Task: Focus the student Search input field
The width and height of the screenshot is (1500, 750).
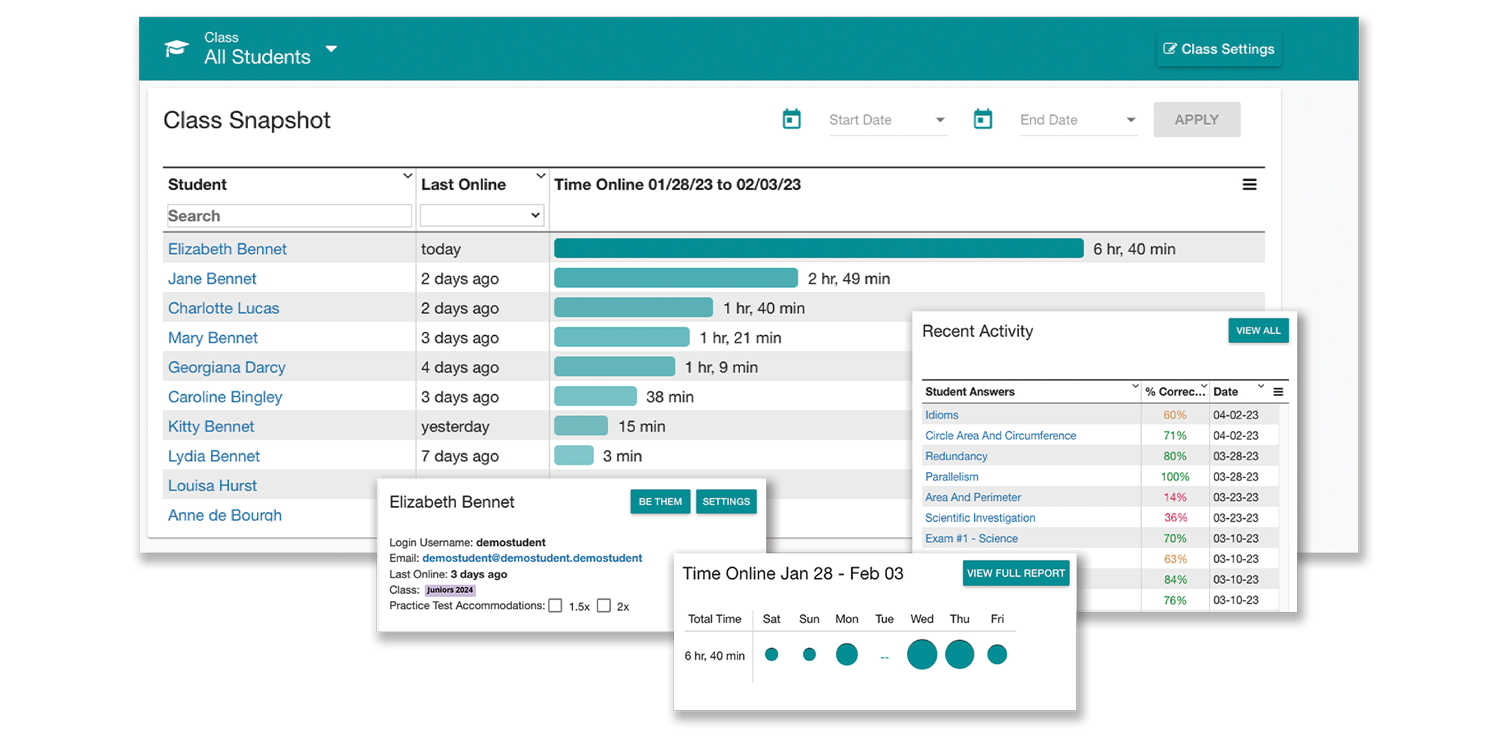Action: click(289, 216)
